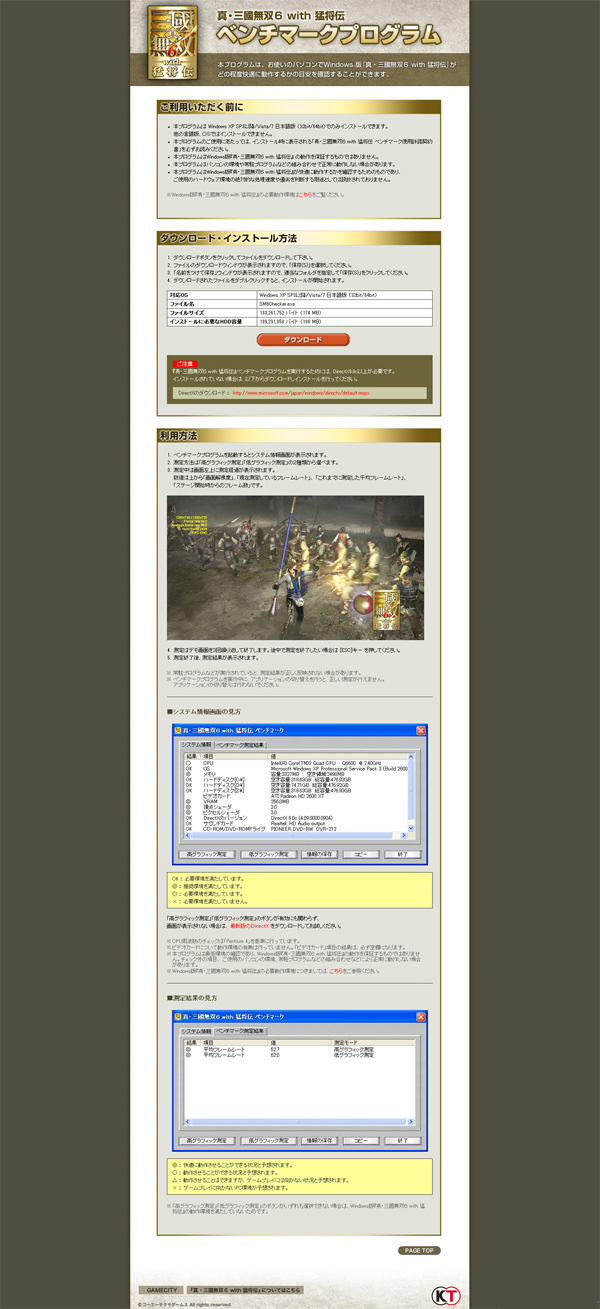Select システム情報 tab in the results dialog
The width and height of the screenshot is (600, 1309).
[x=195, y=1030]
